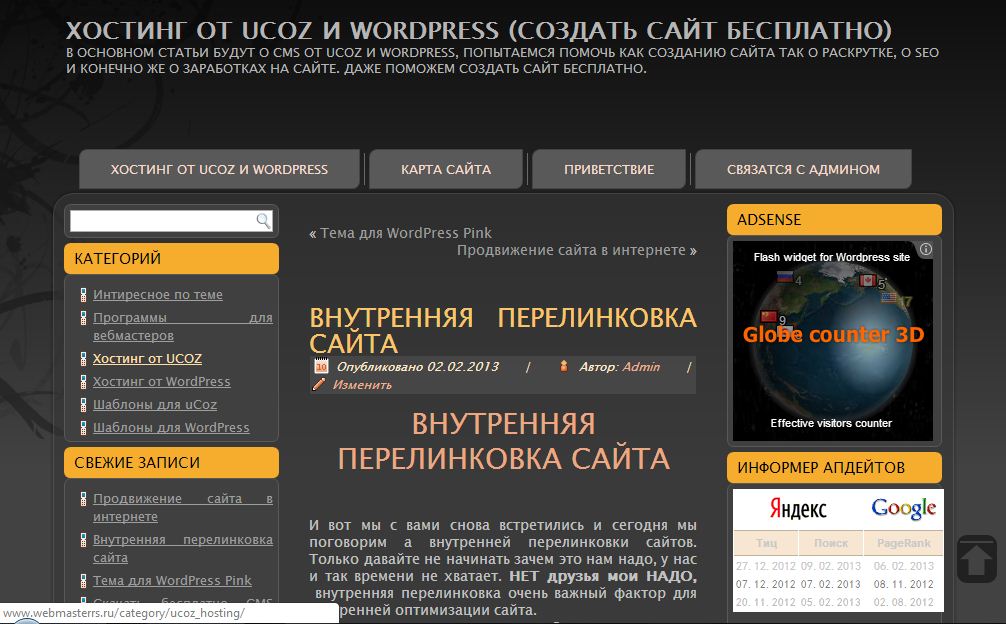
Task: Click bullet icon beside Шаблоны для uCoz
Action: pos(83,405)
